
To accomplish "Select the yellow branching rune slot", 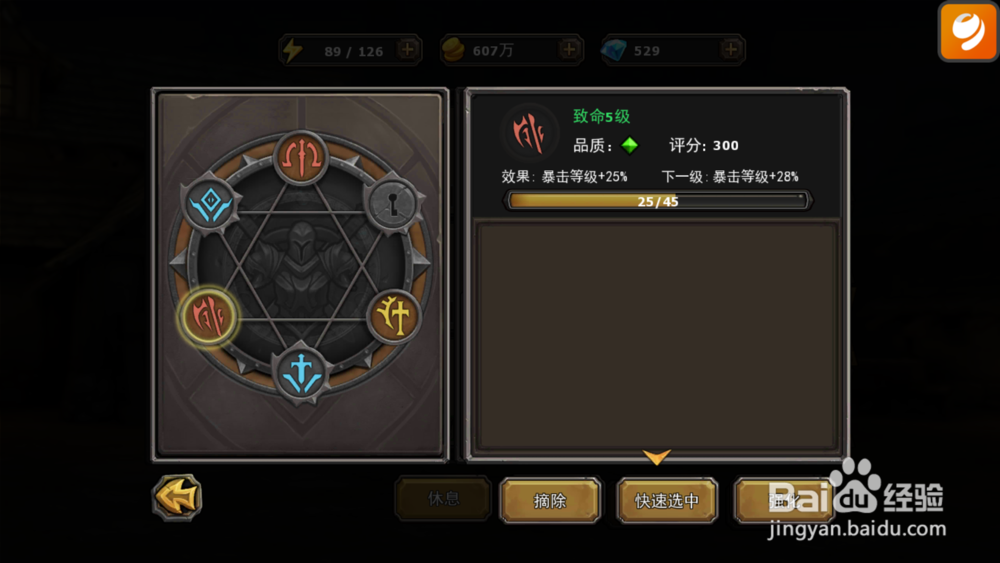I will click(393, 316).
